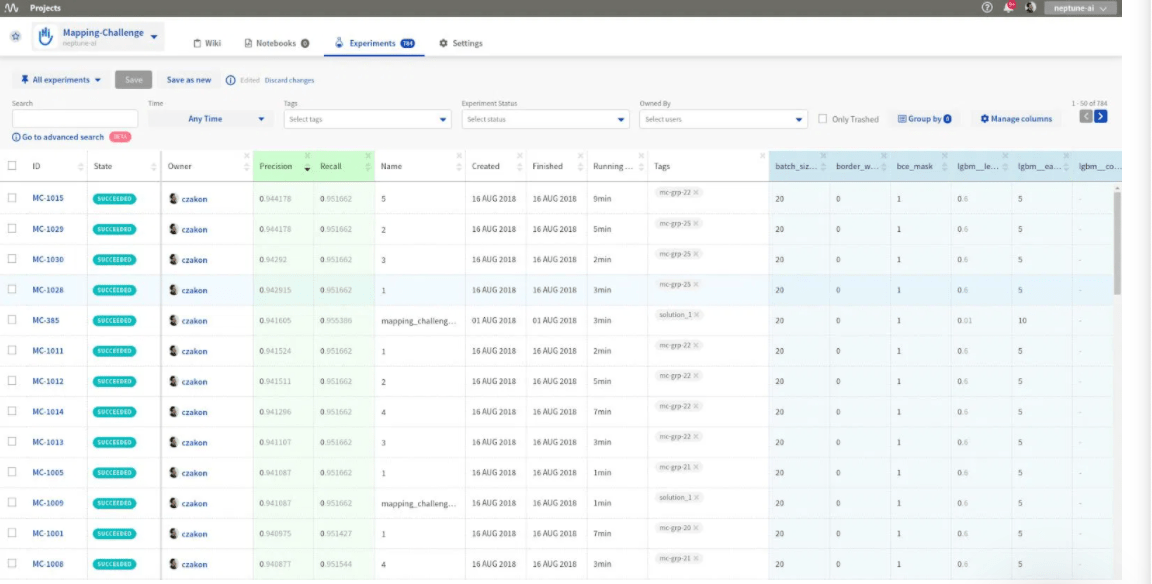Remove the Owner column with its X
1152x584 pixels.
pos(247,156)
